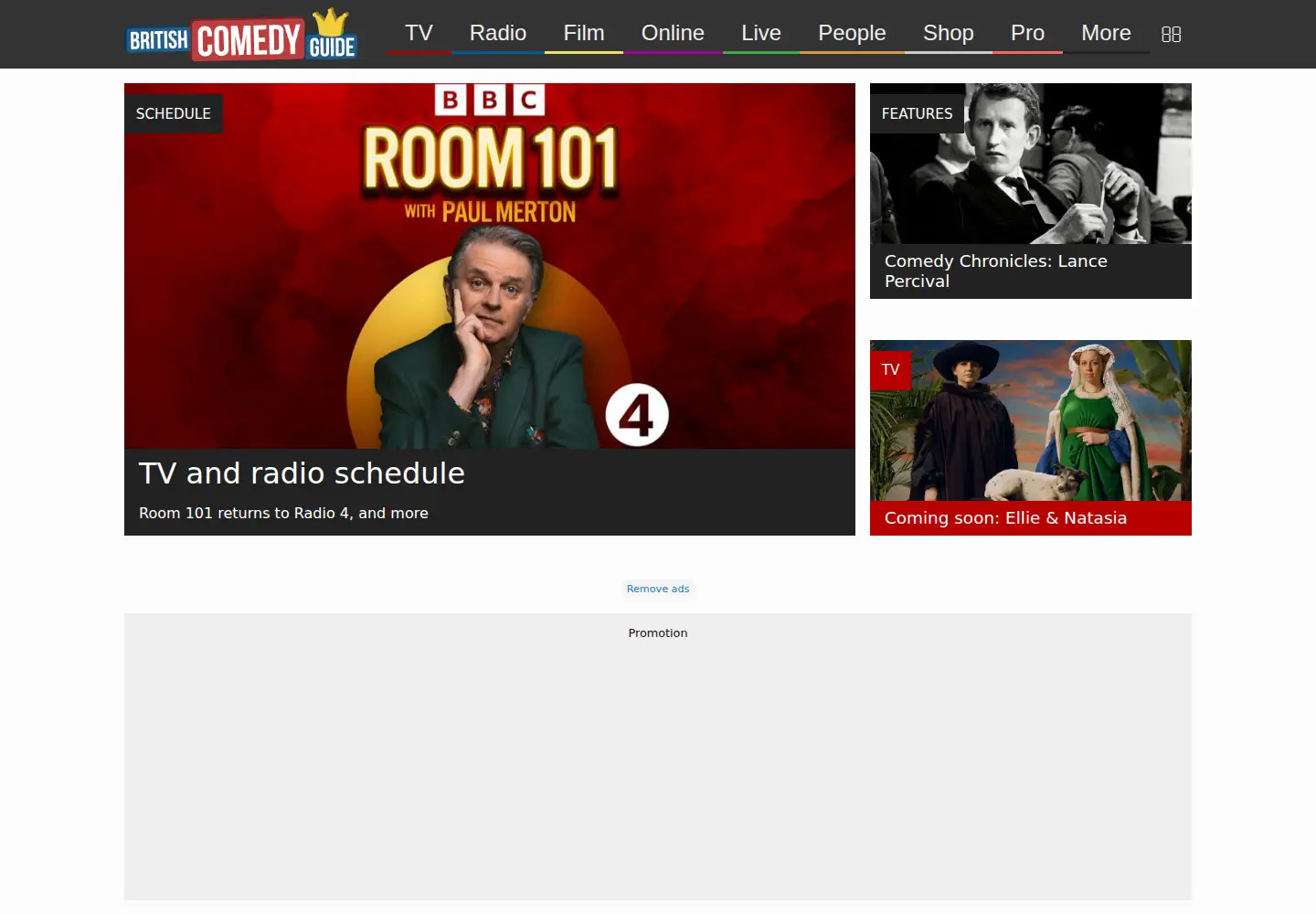Viewport: 1316px width, 914px height.
Task: Expand the More navigation item
Action: pos(1106,34)
